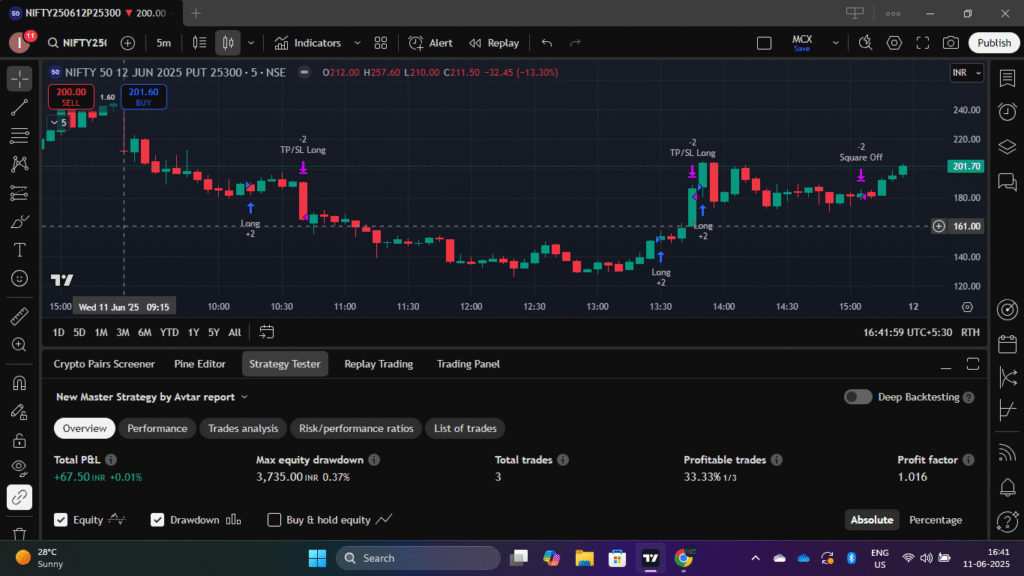1024x576 pixels.
Task: Collapse the indicator legend showing 5
Action: 59,122
